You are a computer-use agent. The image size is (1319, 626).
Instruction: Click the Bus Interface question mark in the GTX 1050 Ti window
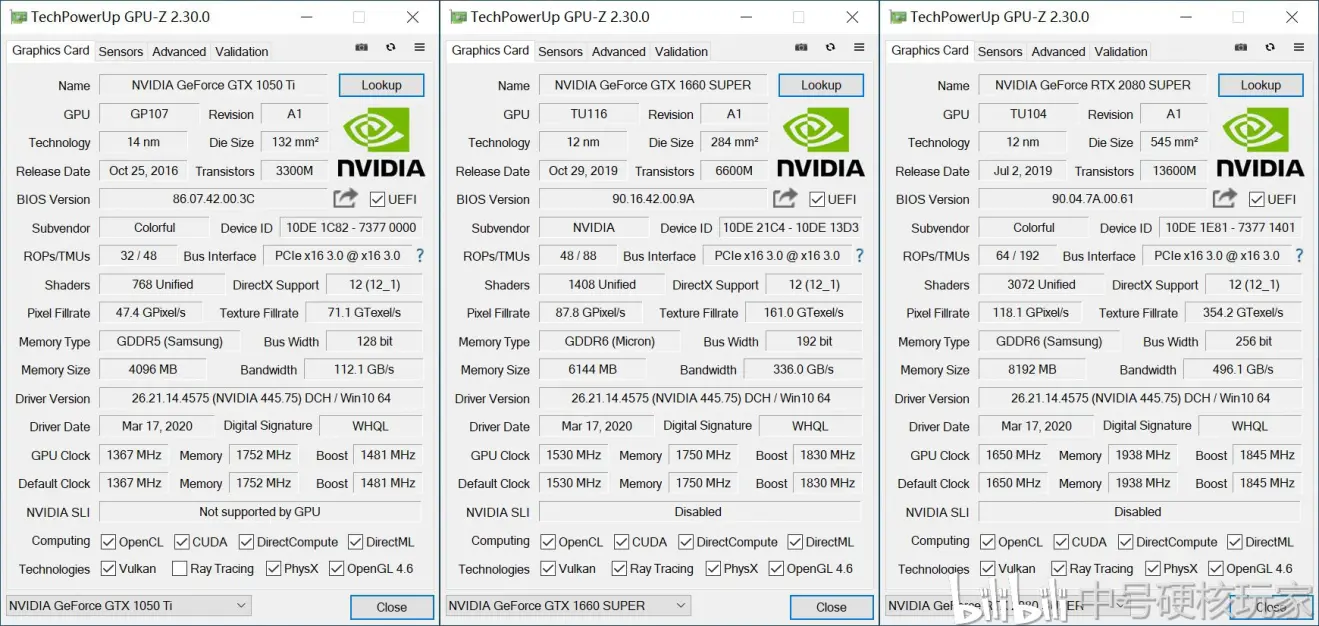point(420,256)
